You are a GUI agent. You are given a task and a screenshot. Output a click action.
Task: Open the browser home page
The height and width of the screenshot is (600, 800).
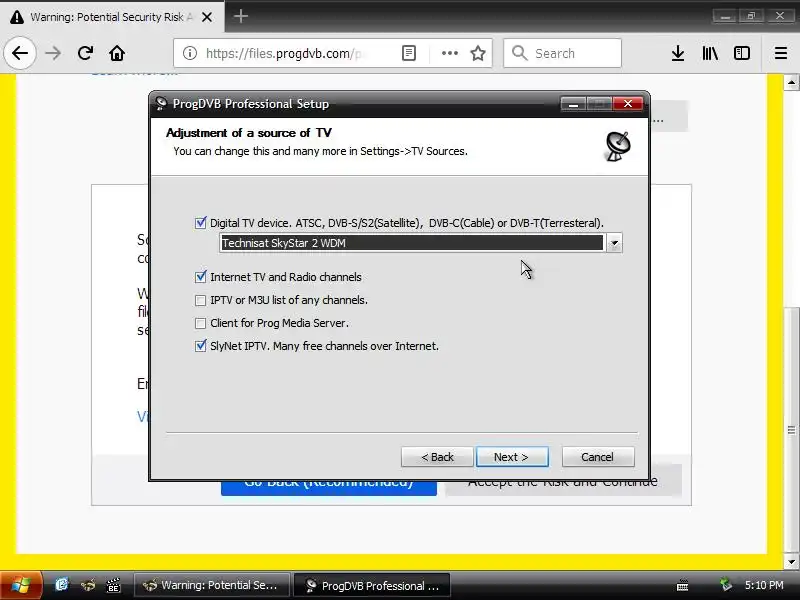click(x=117, y=53)
